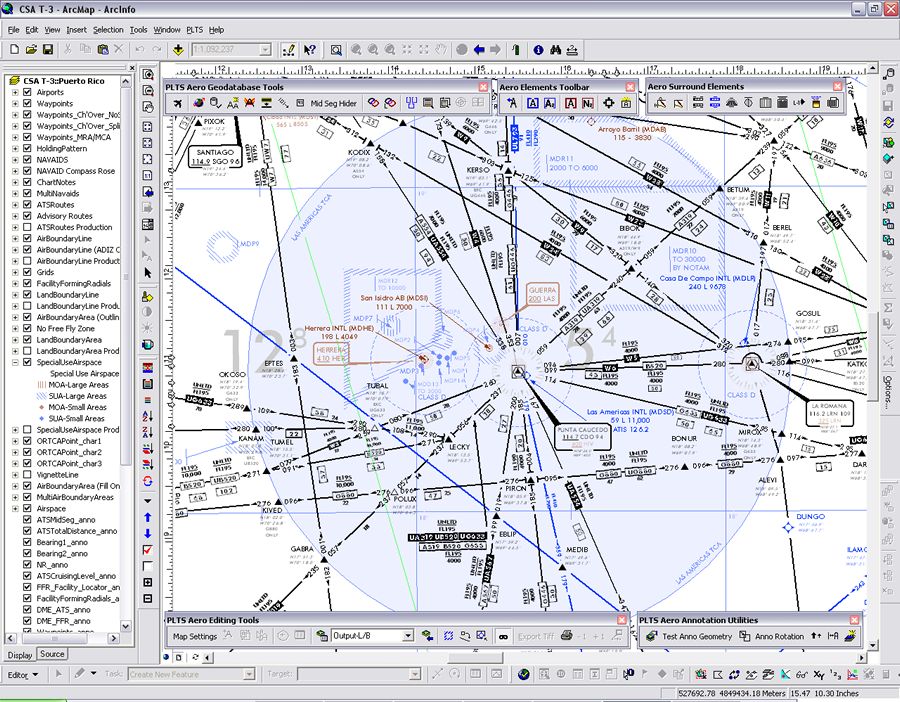Click the Add Data toolbar icon
The width and height of the screenshot is (900, 702).
pos(178,49)
